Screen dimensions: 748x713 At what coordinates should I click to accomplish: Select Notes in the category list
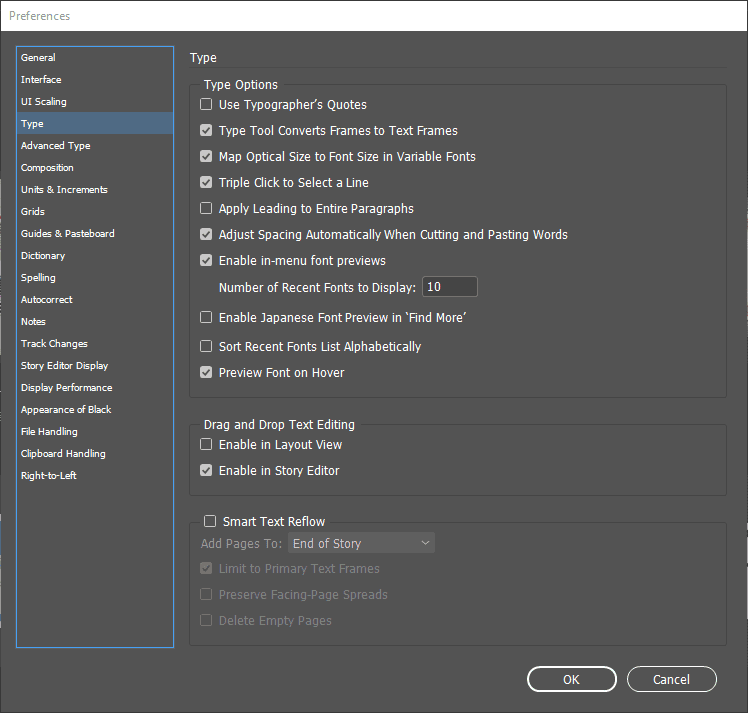[x=95, y=321]
